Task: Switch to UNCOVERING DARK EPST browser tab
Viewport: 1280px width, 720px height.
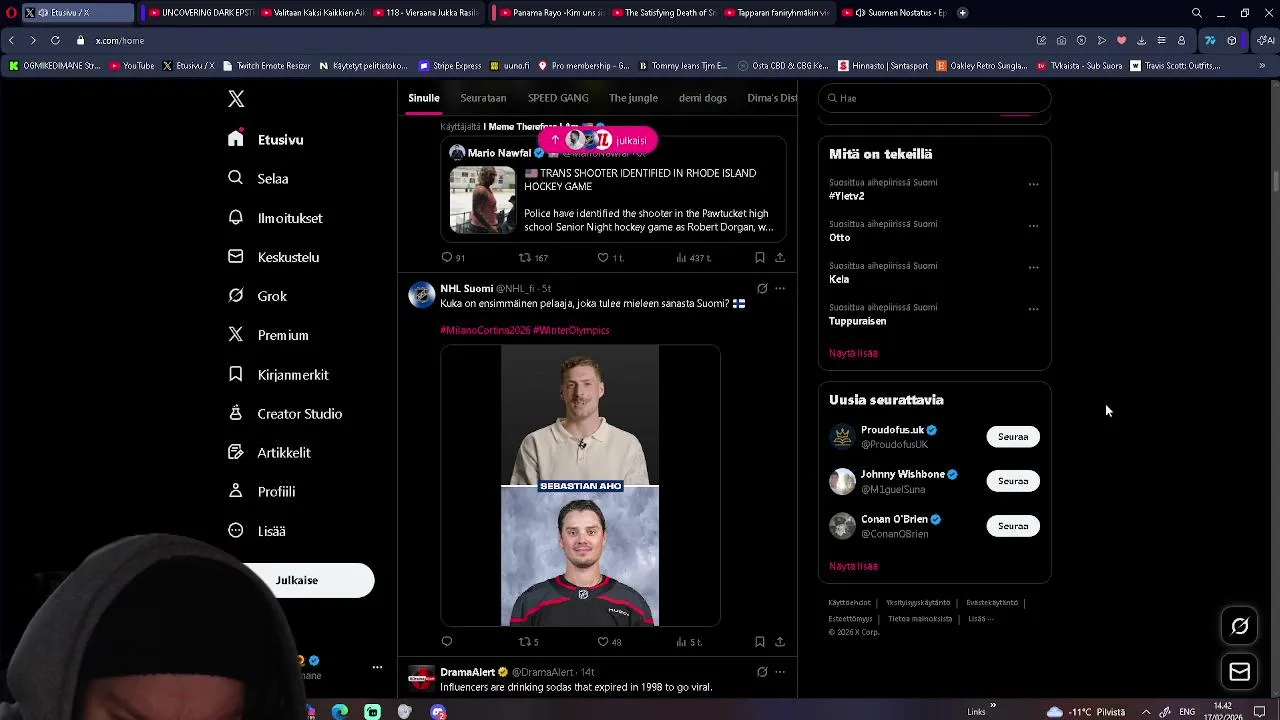Action: tap(200, 13)
